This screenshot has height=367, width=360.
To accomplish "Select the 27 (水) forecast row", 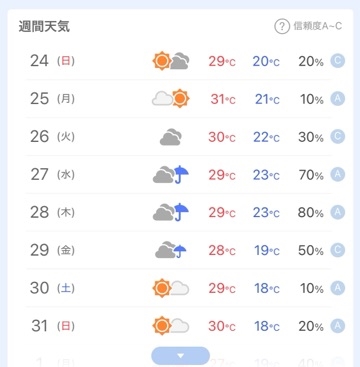I will click(x=179, y=175).
